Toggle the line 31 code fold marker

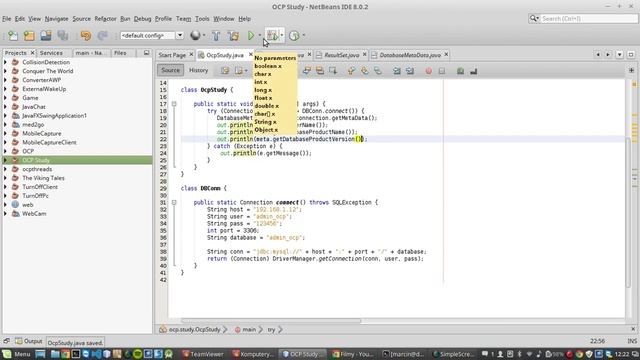click(174, 202)
